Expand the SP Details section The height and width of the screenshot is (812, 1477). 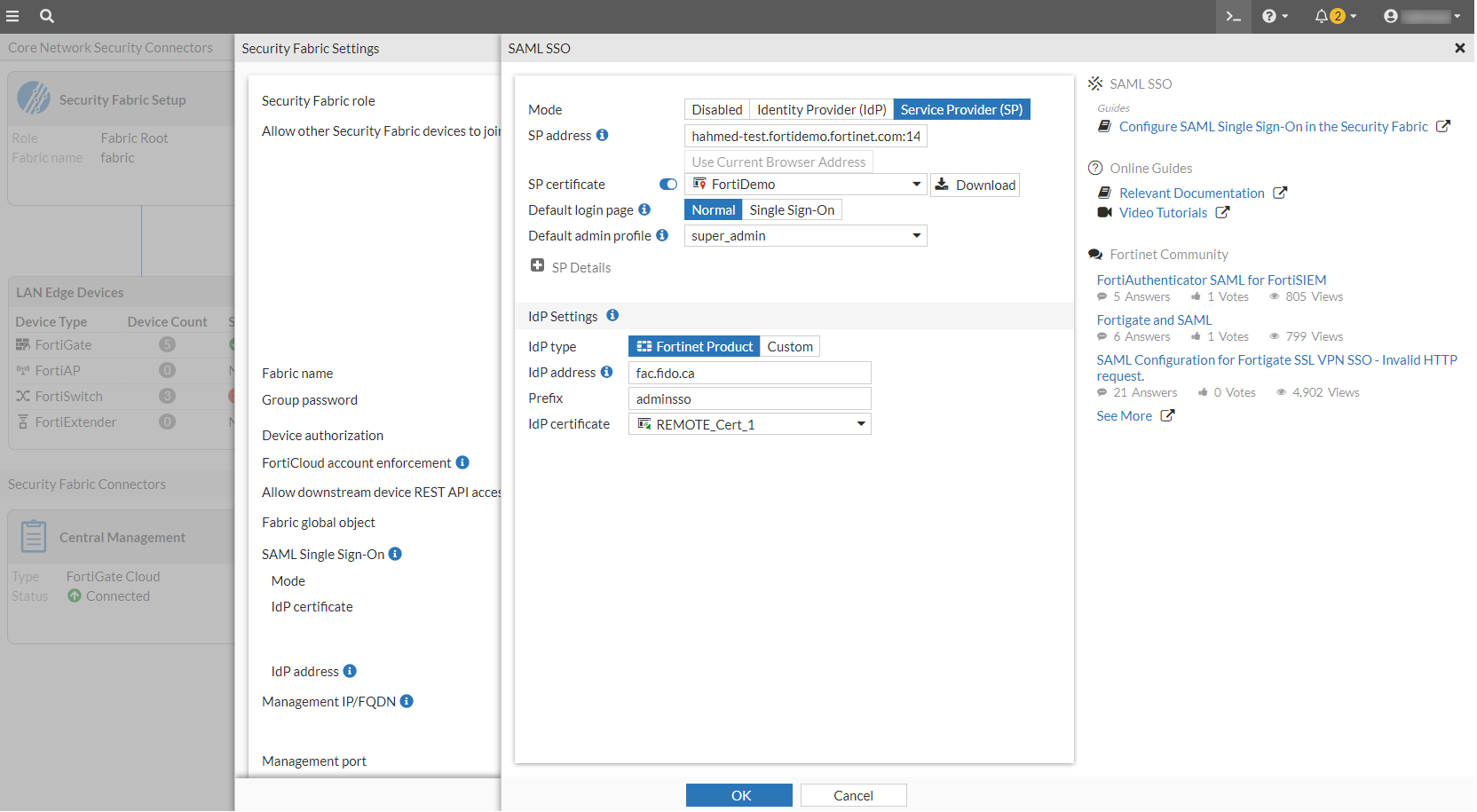[538, 265]
